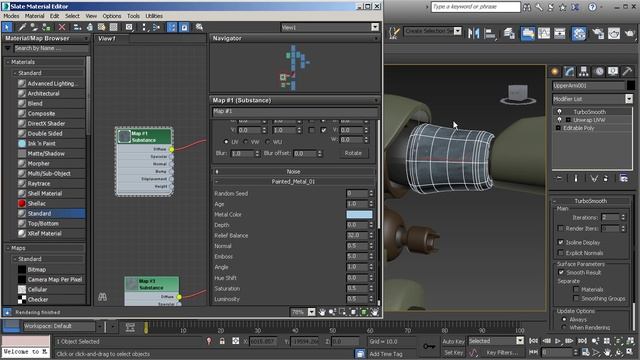The image size is (640, 360).
Task: Click the favorites star icon by search
Action: coord(563,7)
